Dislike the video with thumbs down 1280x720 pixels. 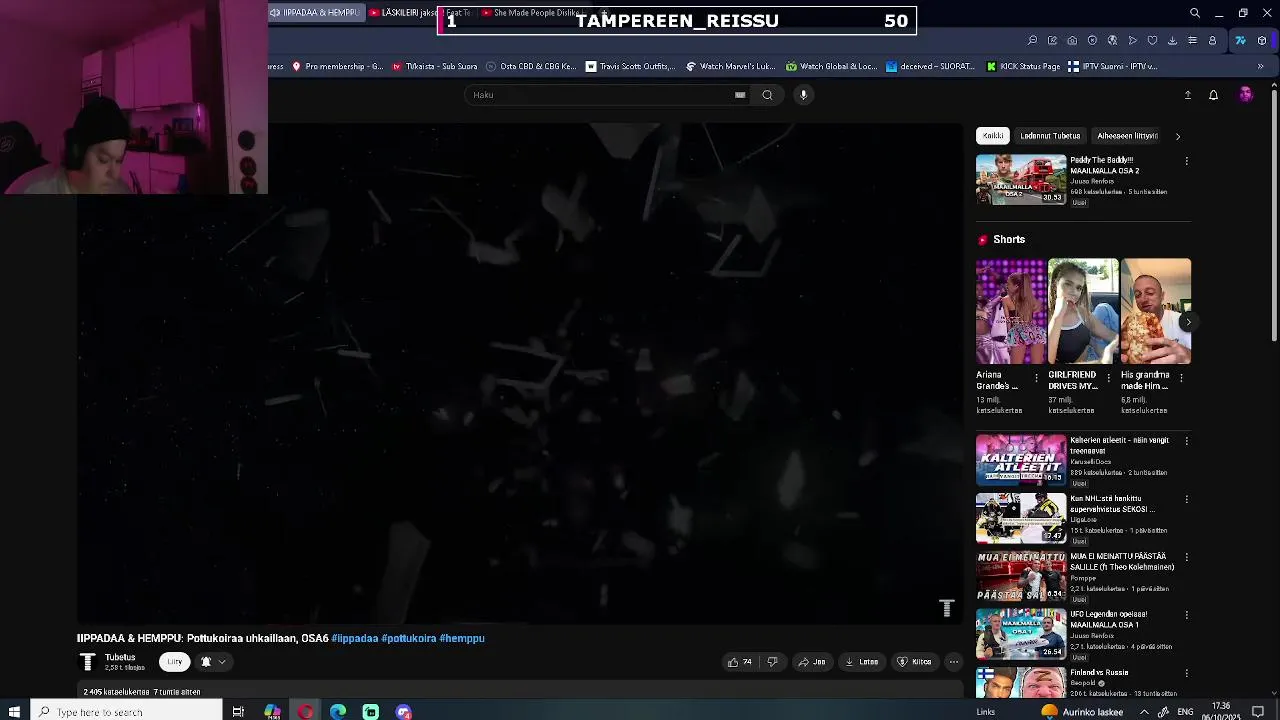[772, 662]
